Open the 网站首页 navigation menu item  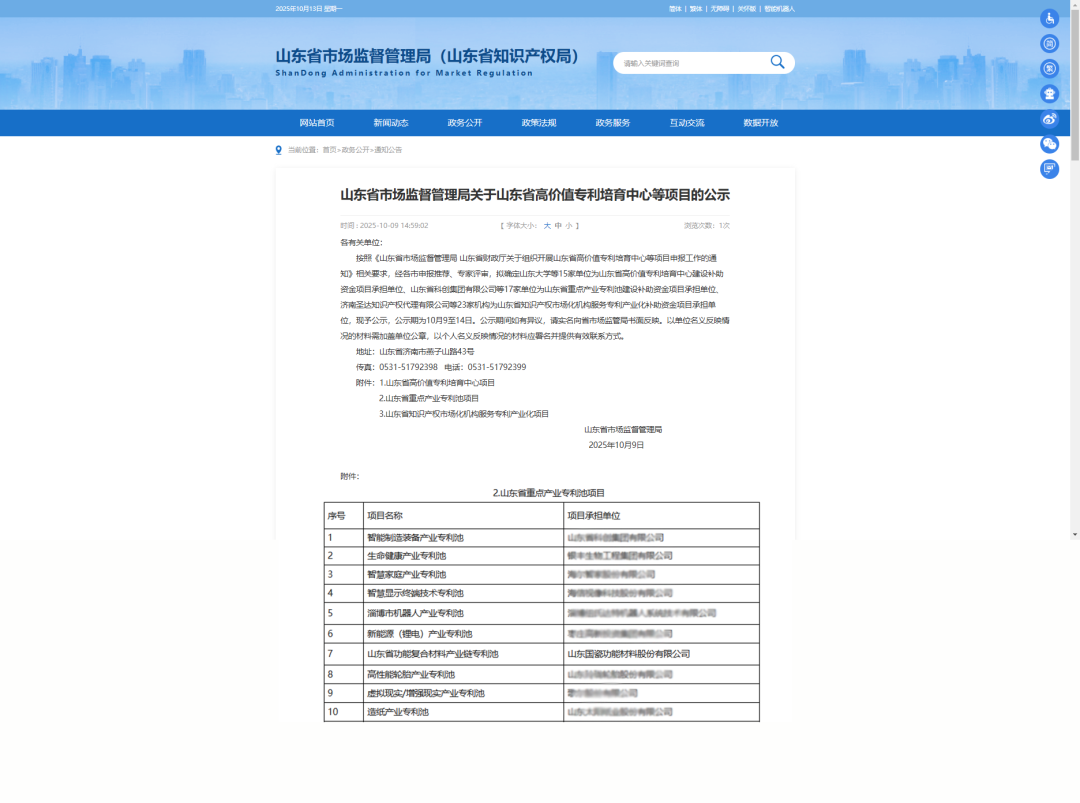coord(317,123)
